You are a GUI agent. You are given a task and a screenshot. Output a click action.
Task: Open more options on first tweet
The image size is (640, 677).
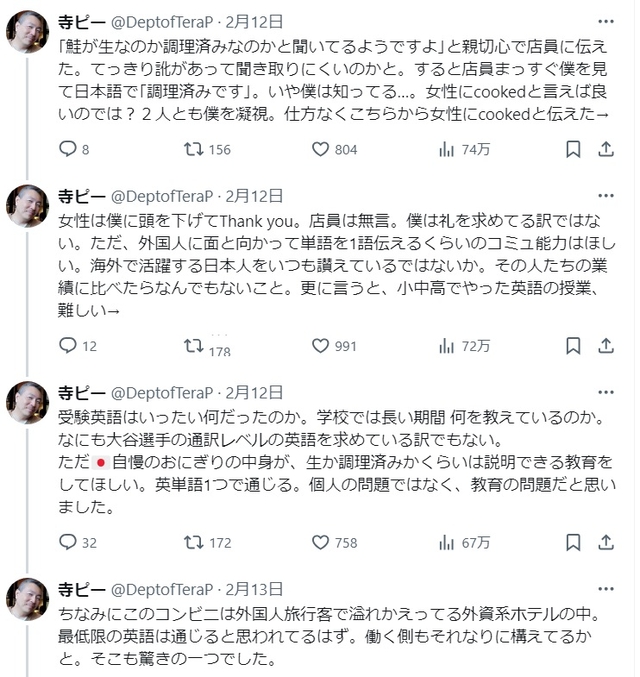605,21
